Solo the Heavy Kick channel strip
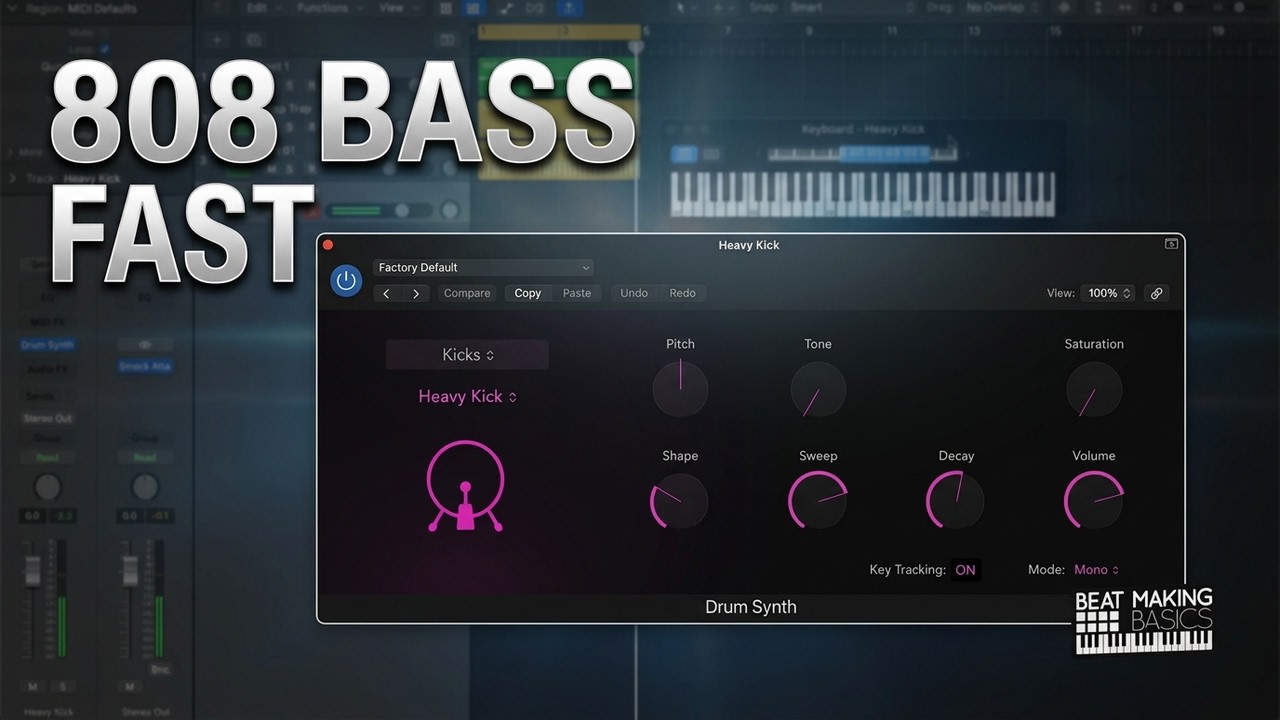 tap(61, 687)
